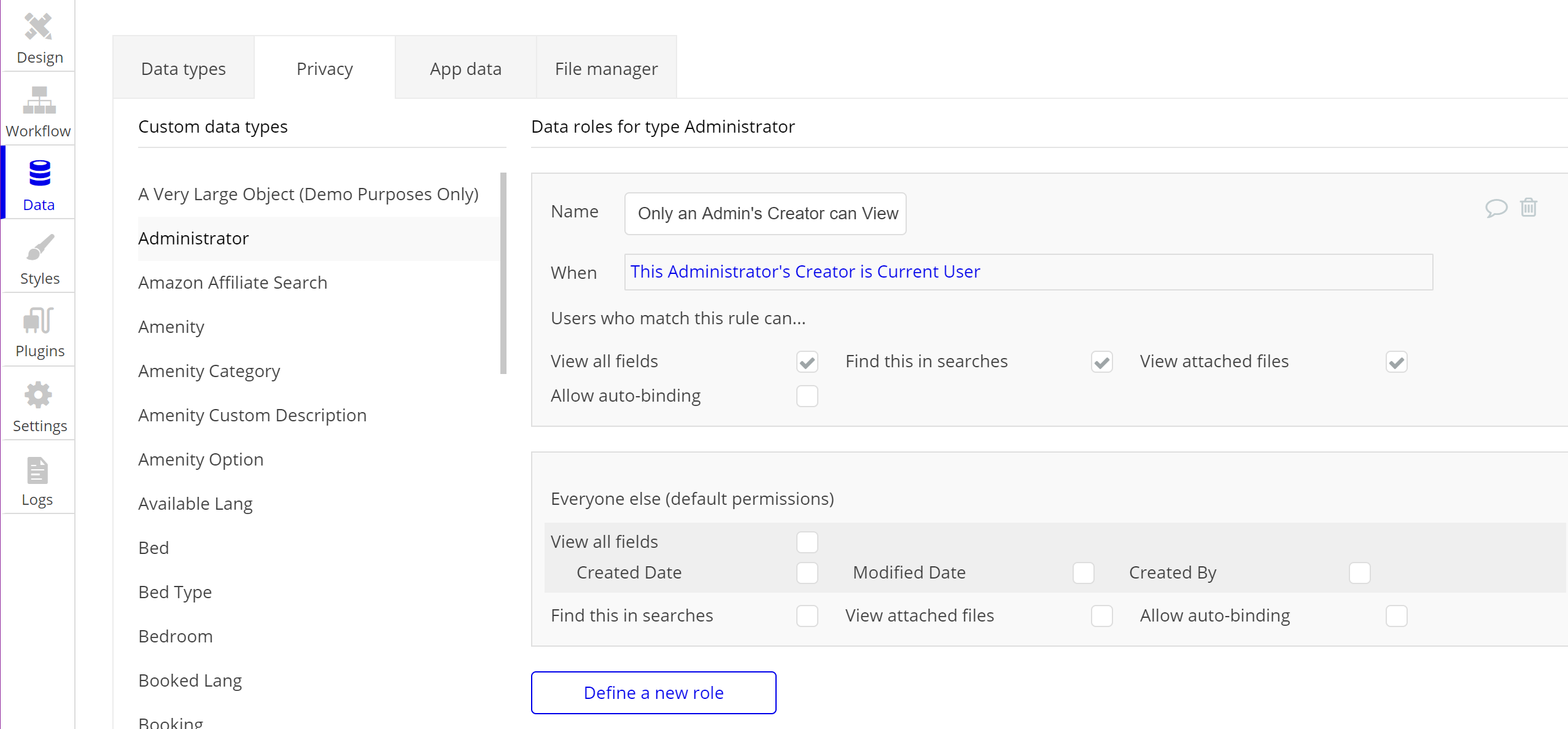Switch to the Data types tab
The height and width of the screenshot is (729, 1568).
pos(183,69)
